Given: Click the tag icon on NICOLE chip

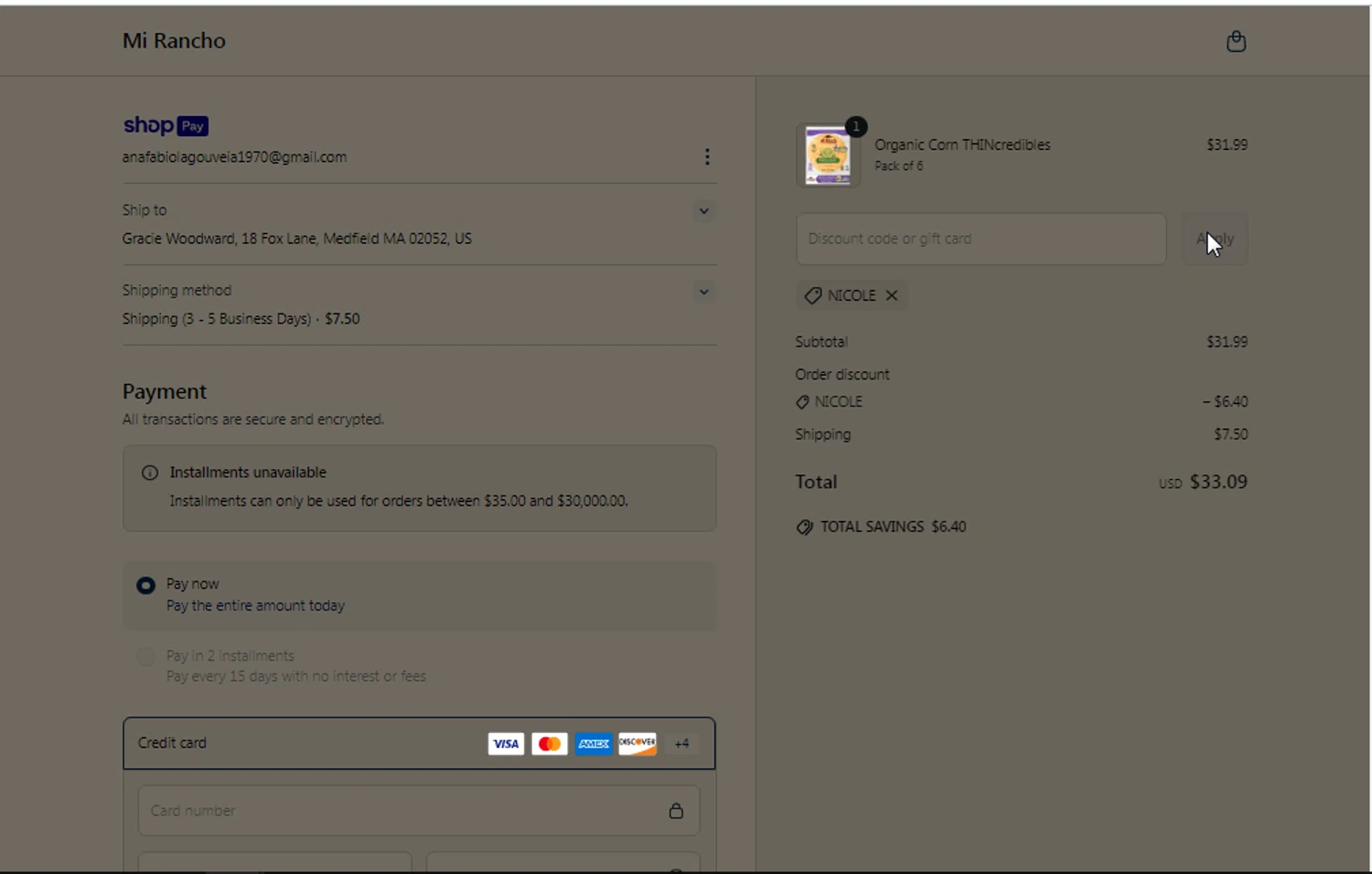Looking at the screenshot, I should click(x=812, y=295).
